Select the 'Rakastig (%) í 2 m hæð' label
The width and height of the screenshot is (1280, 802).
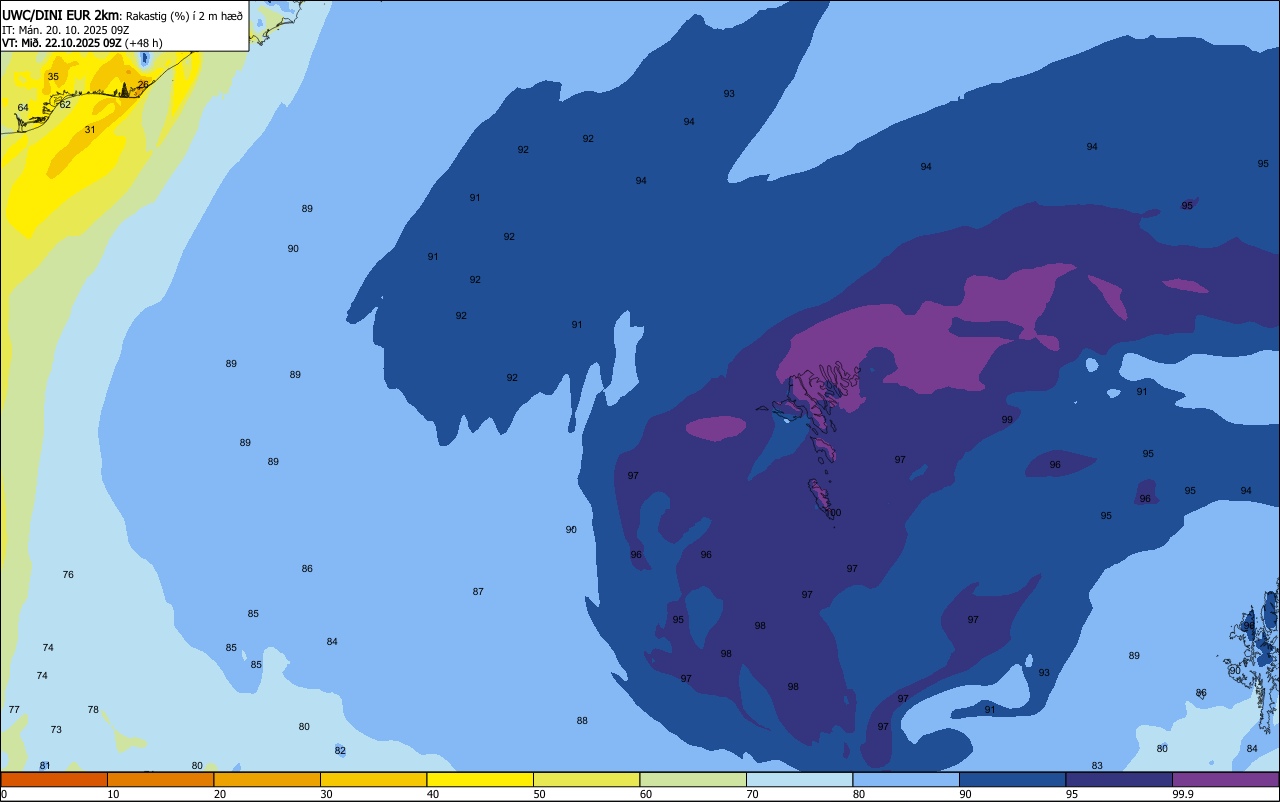(x=184, y=16)
